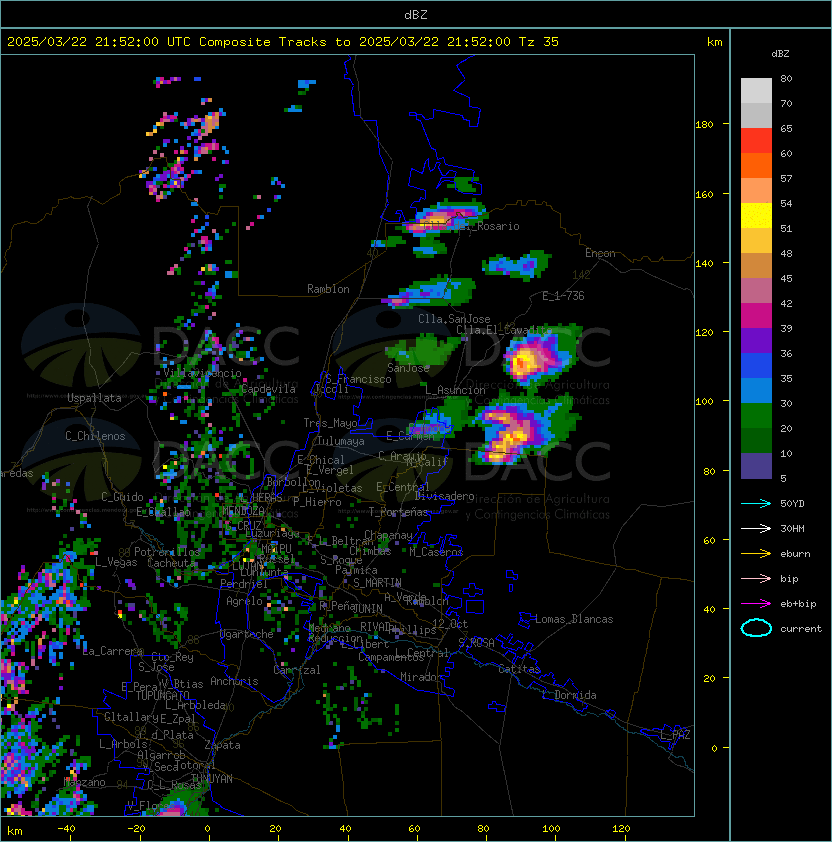
Task: Click the orange swatch between 60 and 57
Action: point(756,166)
